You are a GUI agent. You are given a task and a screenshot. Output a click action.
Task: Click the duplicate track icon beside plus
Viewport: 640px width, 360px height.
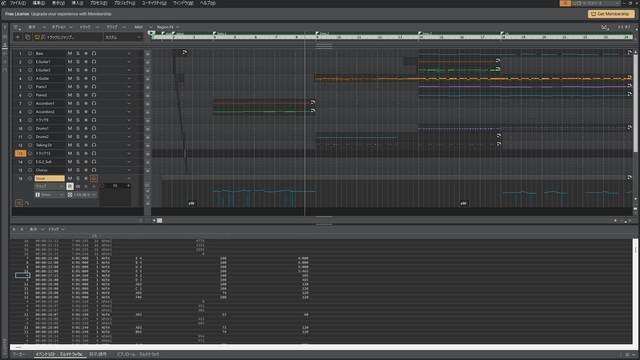coord(27,37)
